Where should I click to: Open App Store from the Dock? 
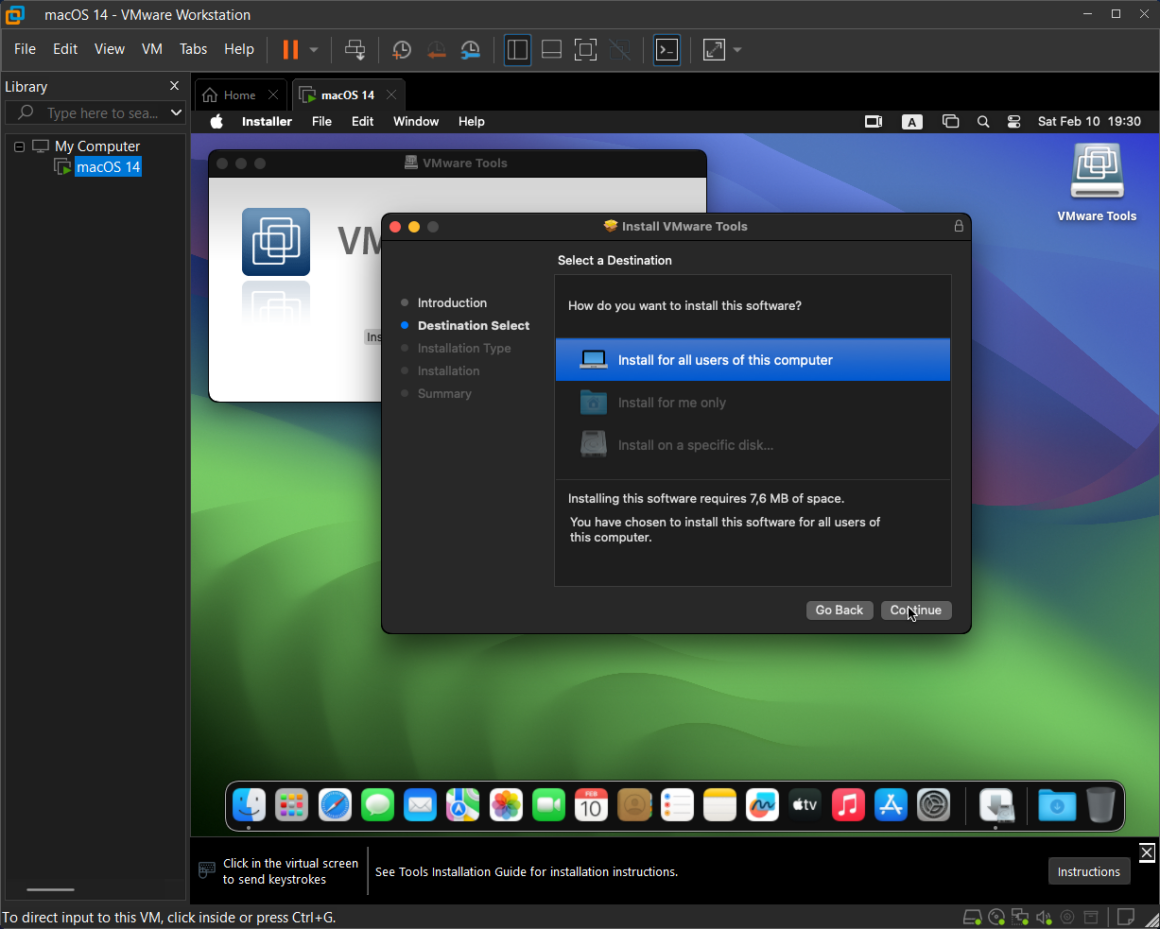(x=891, y=805)
